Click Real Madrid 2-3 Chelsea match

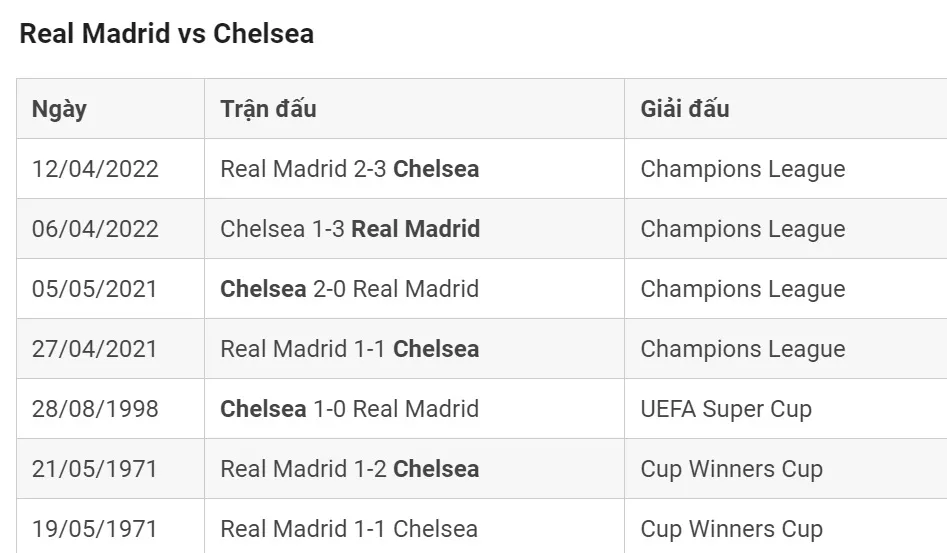tap(349, 169)
